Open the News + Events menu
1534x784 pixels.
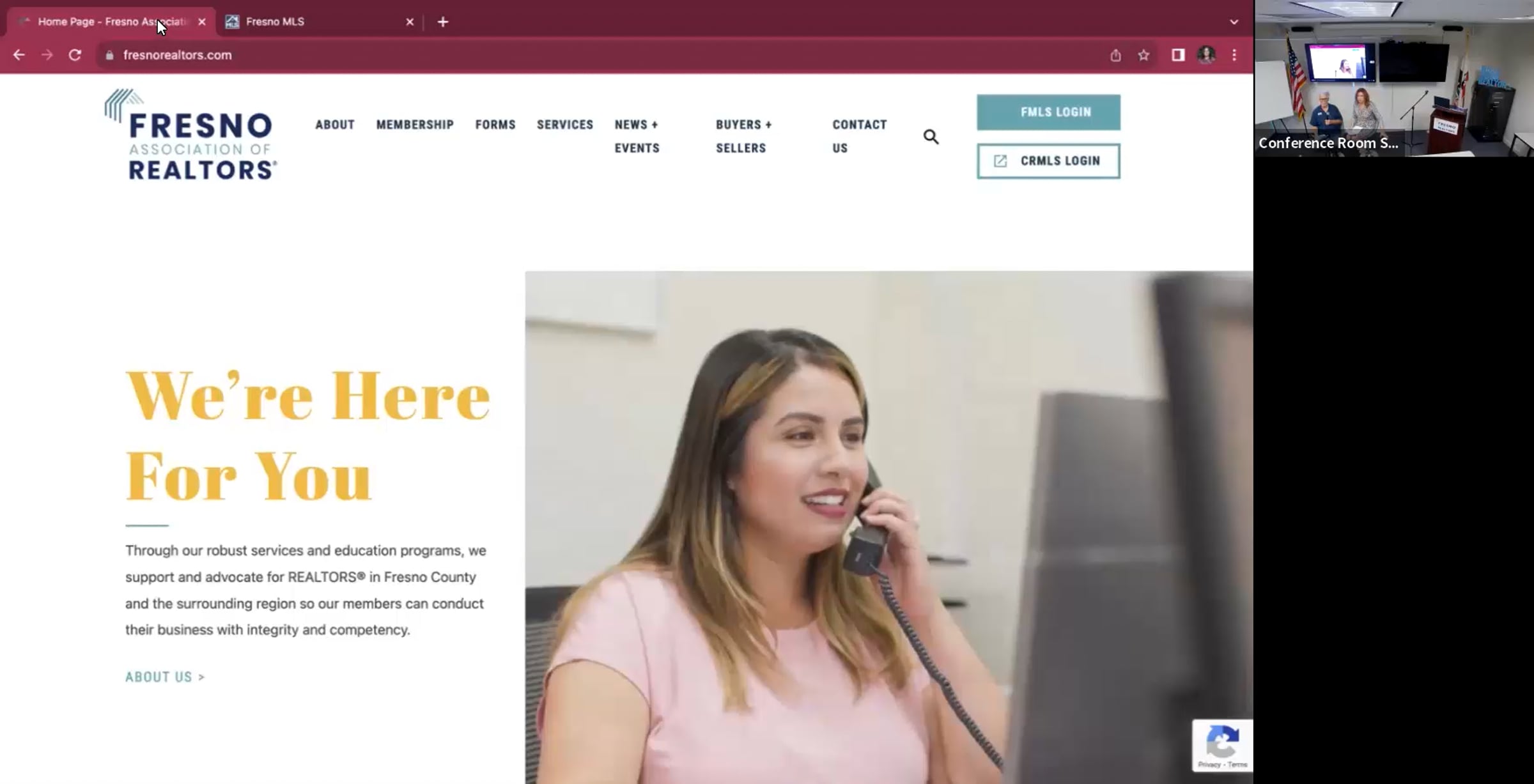[x=637, y=136]
